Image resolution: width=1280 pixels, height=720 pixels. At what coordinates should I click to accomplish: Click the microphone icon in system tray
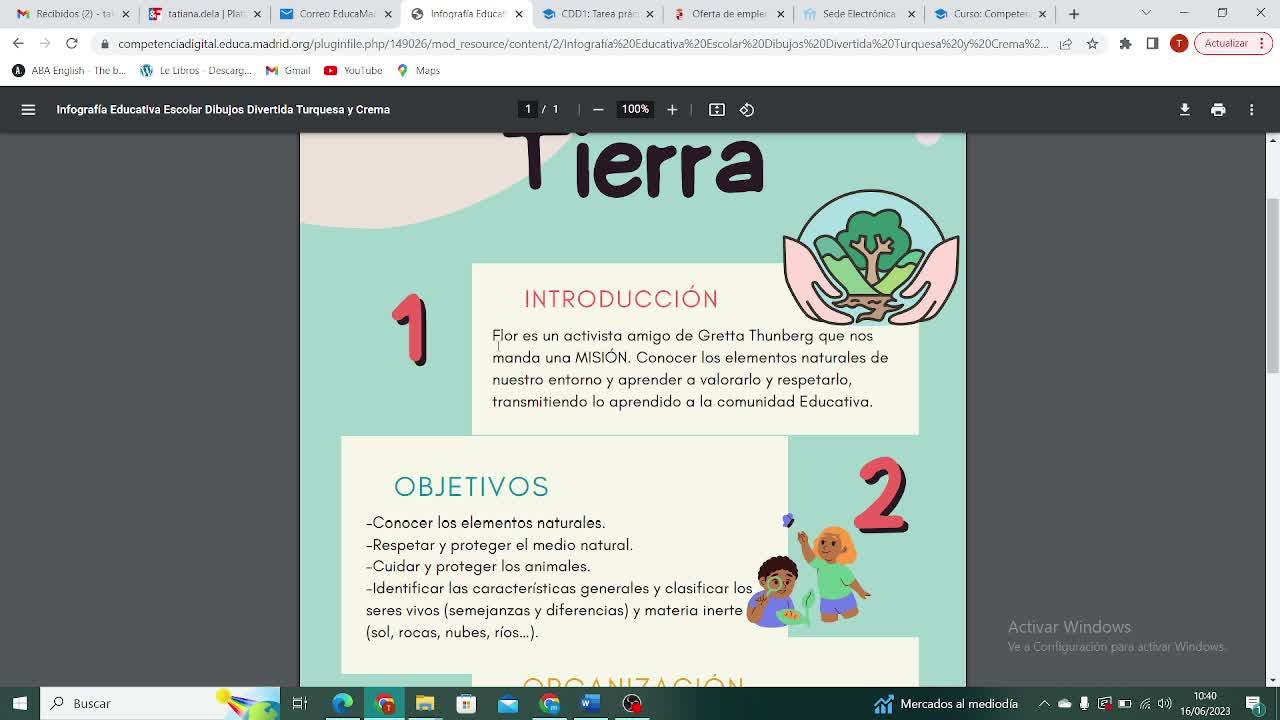pyautogui.click(x=1084, y=703)
